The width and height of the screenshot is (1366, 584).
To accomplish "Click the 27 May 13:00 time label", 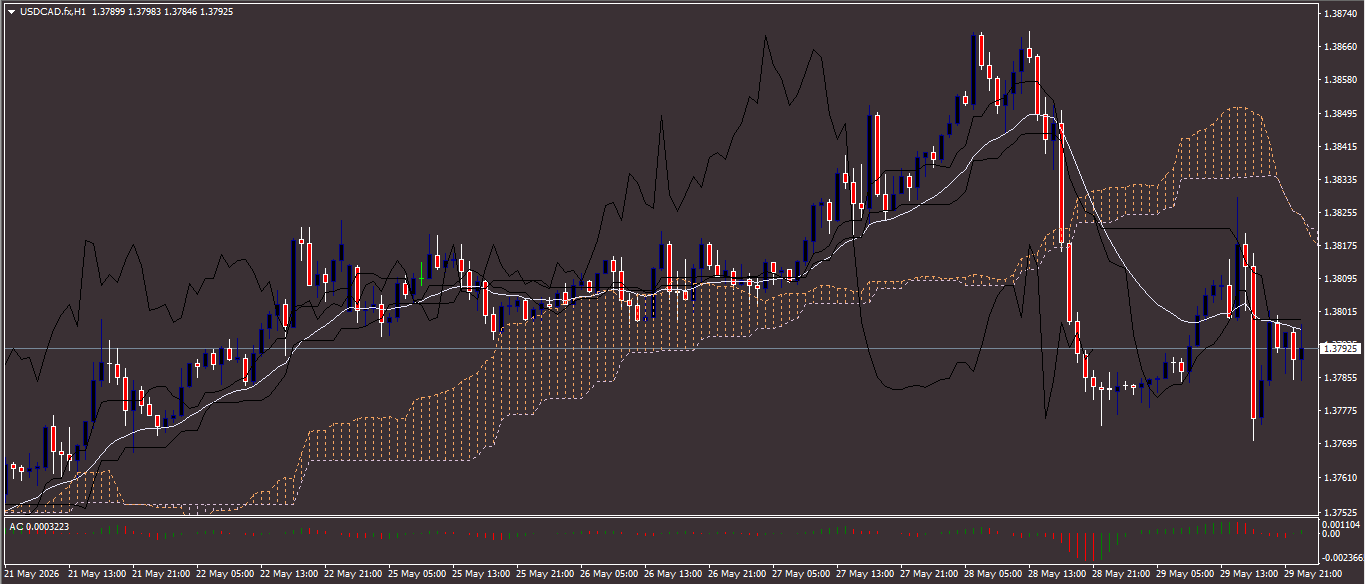I will click(x=865, y=575).
